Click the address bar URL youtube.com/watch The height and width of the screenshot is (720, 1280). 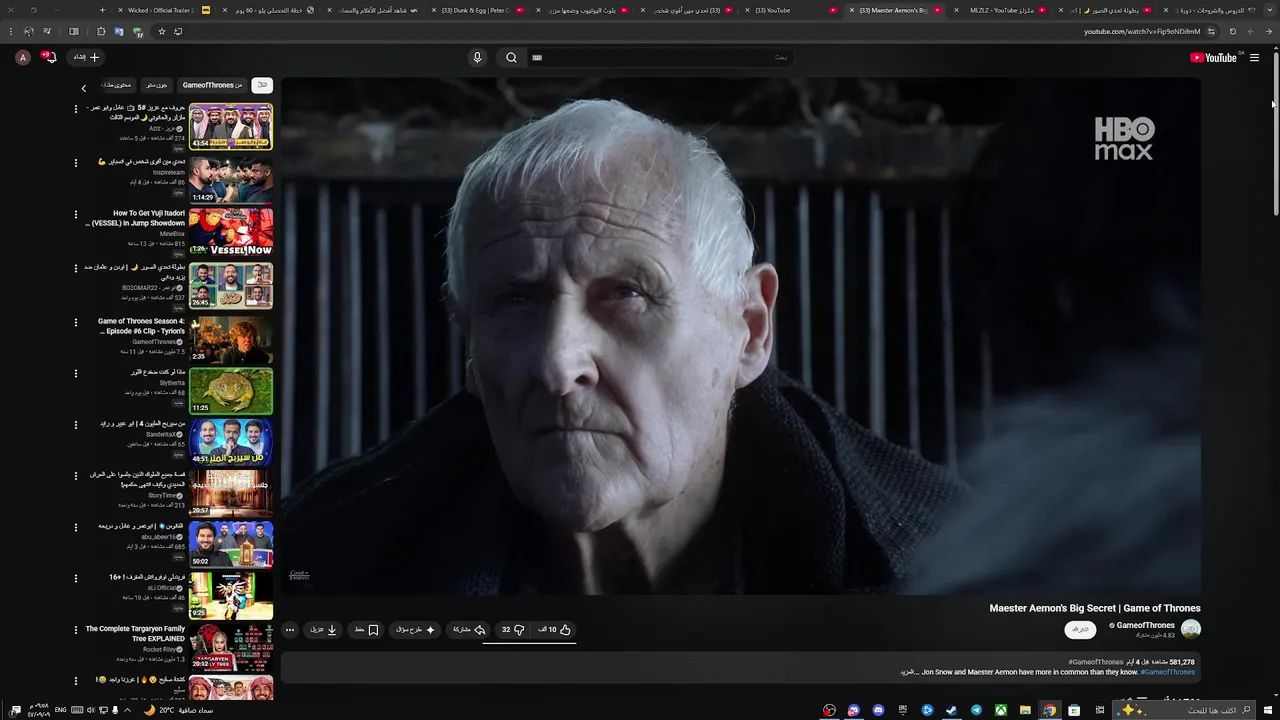(x=1142, y=31)
